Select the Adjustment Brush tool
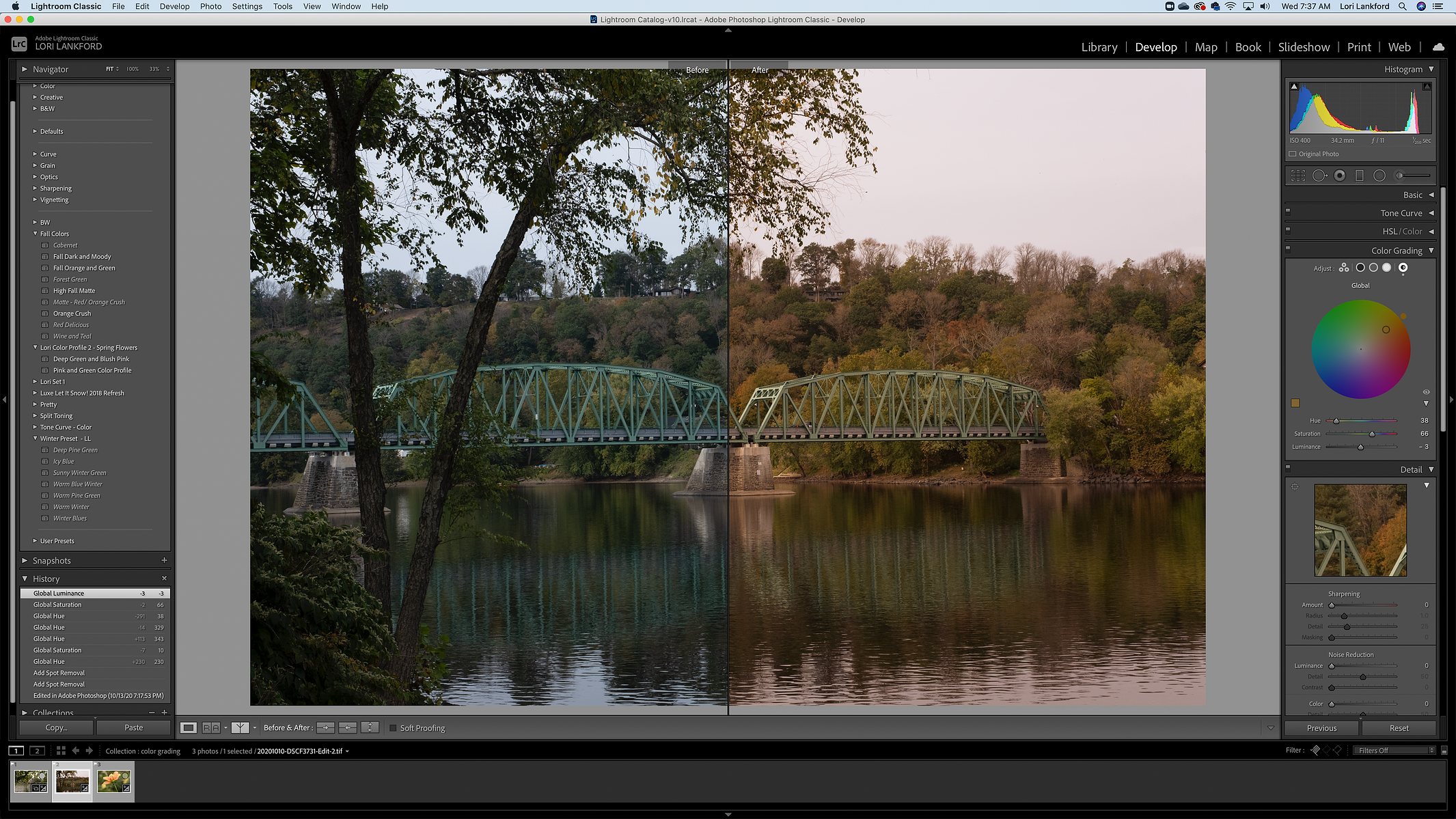 tap(1413, 176)
